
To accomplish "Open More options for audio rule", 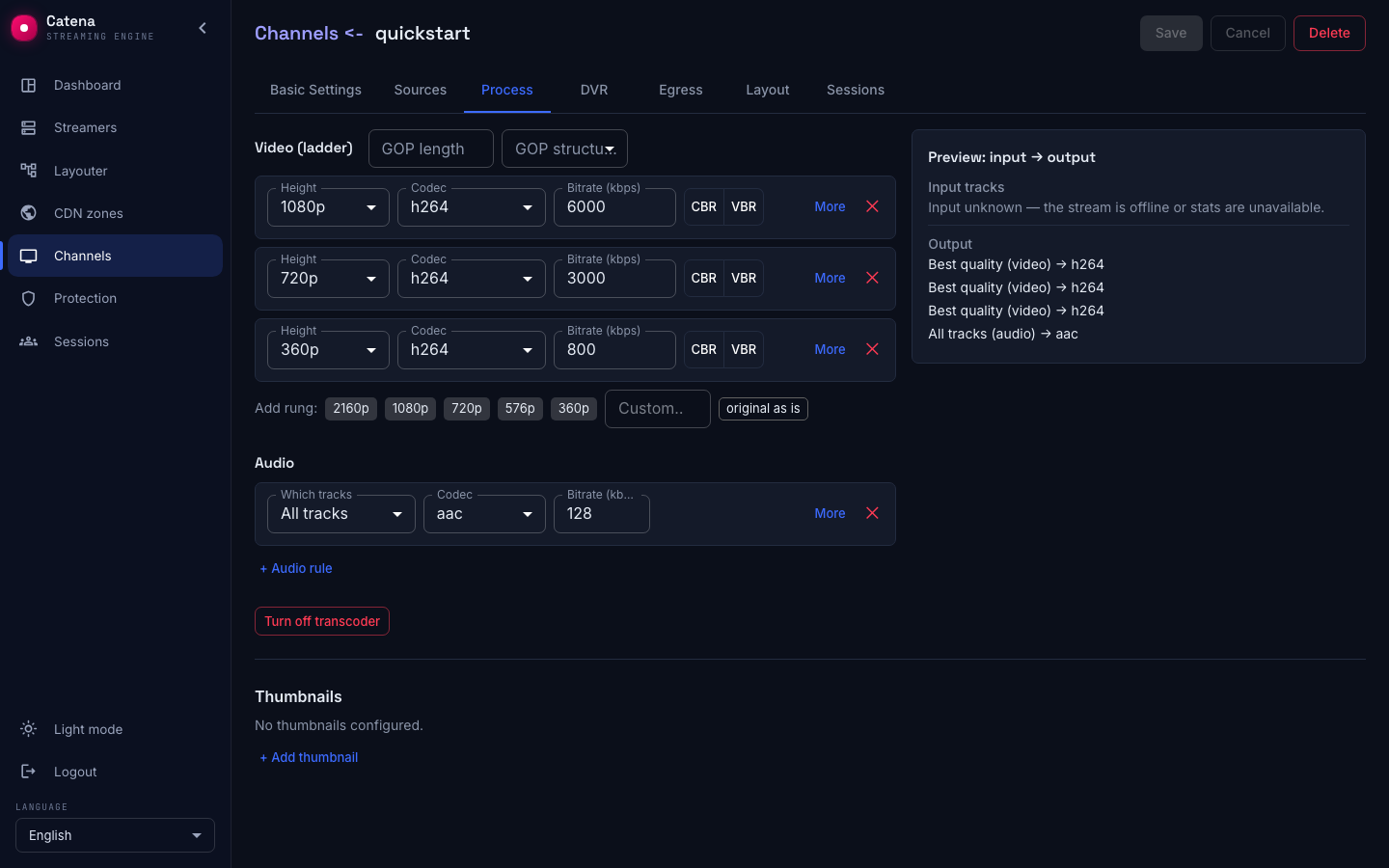I will click(830, 513).
